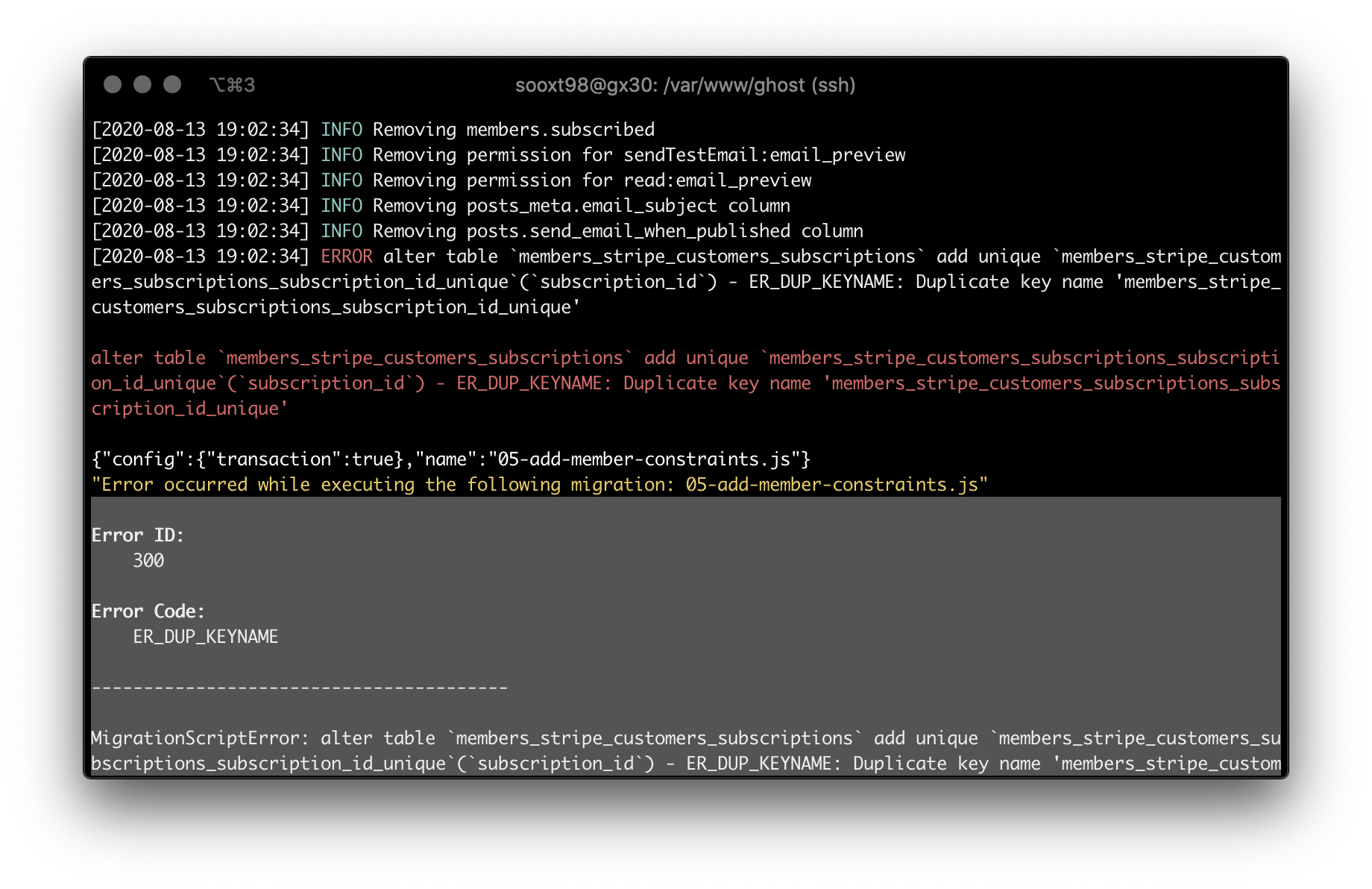Click the 'Error ID:' heading

[137, 535]
